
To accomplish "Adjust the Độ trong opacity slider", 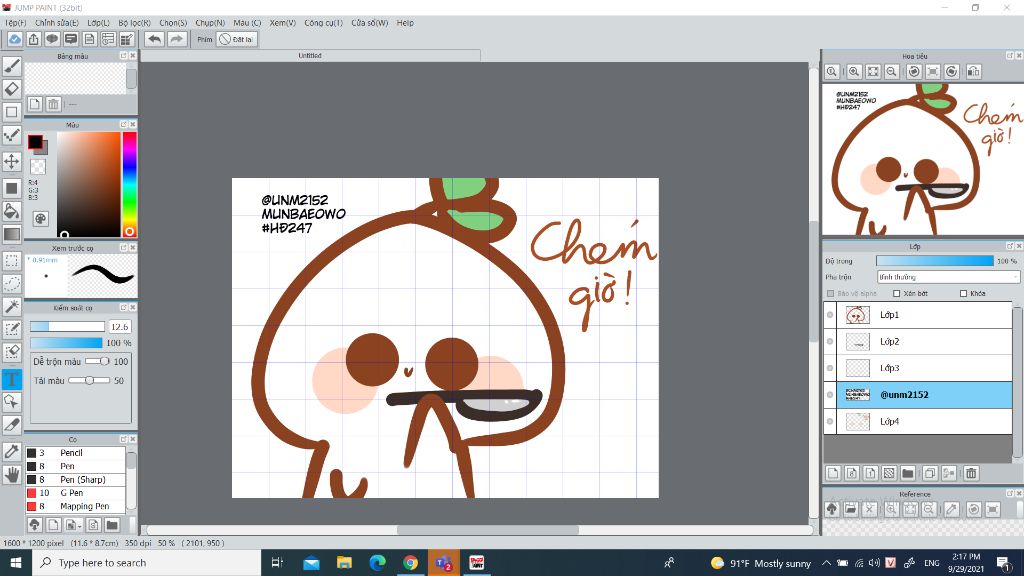I will (x=935, y=261).
